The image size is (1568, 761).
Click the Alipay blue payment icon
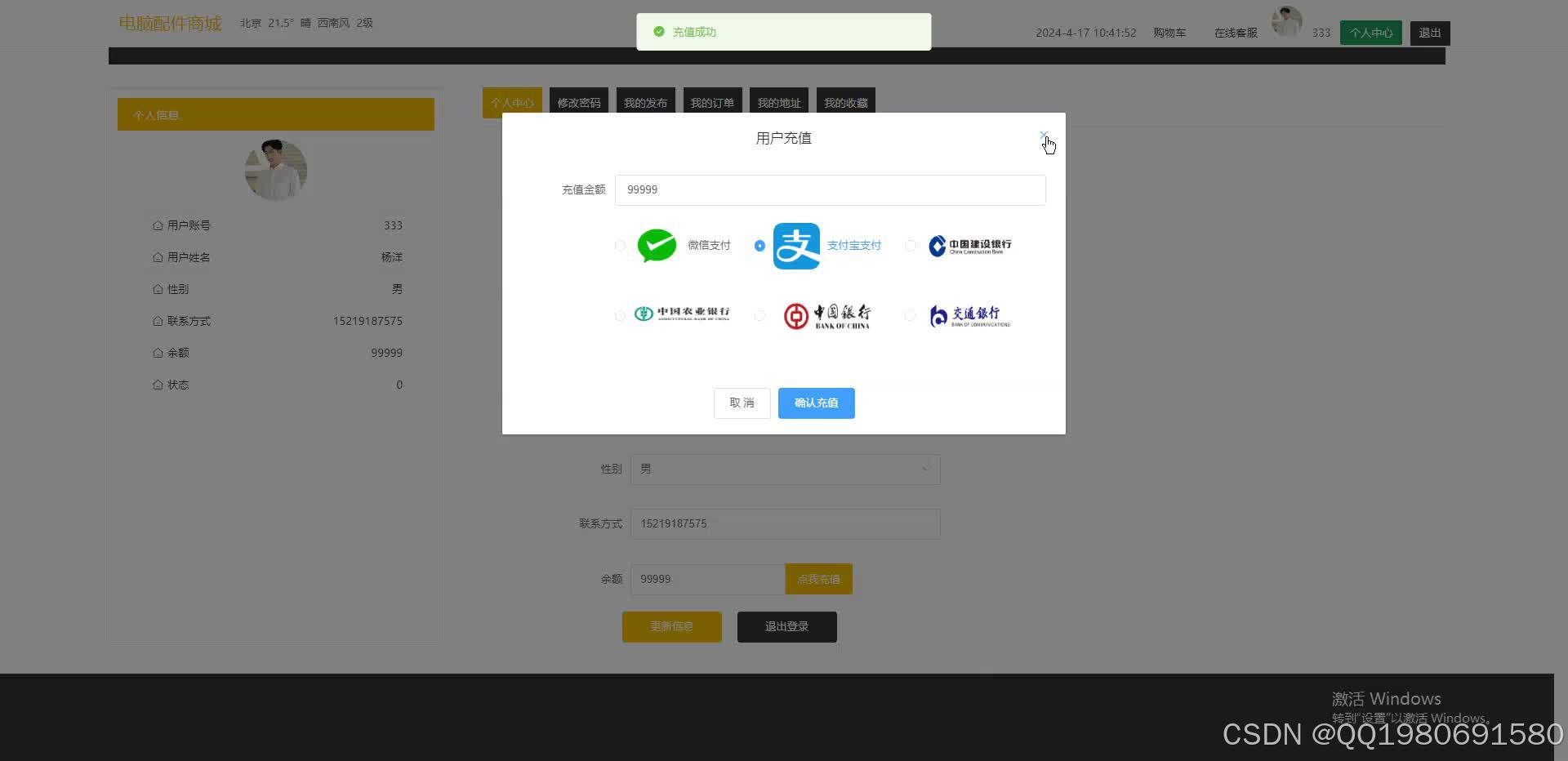[x=795, y=245]
